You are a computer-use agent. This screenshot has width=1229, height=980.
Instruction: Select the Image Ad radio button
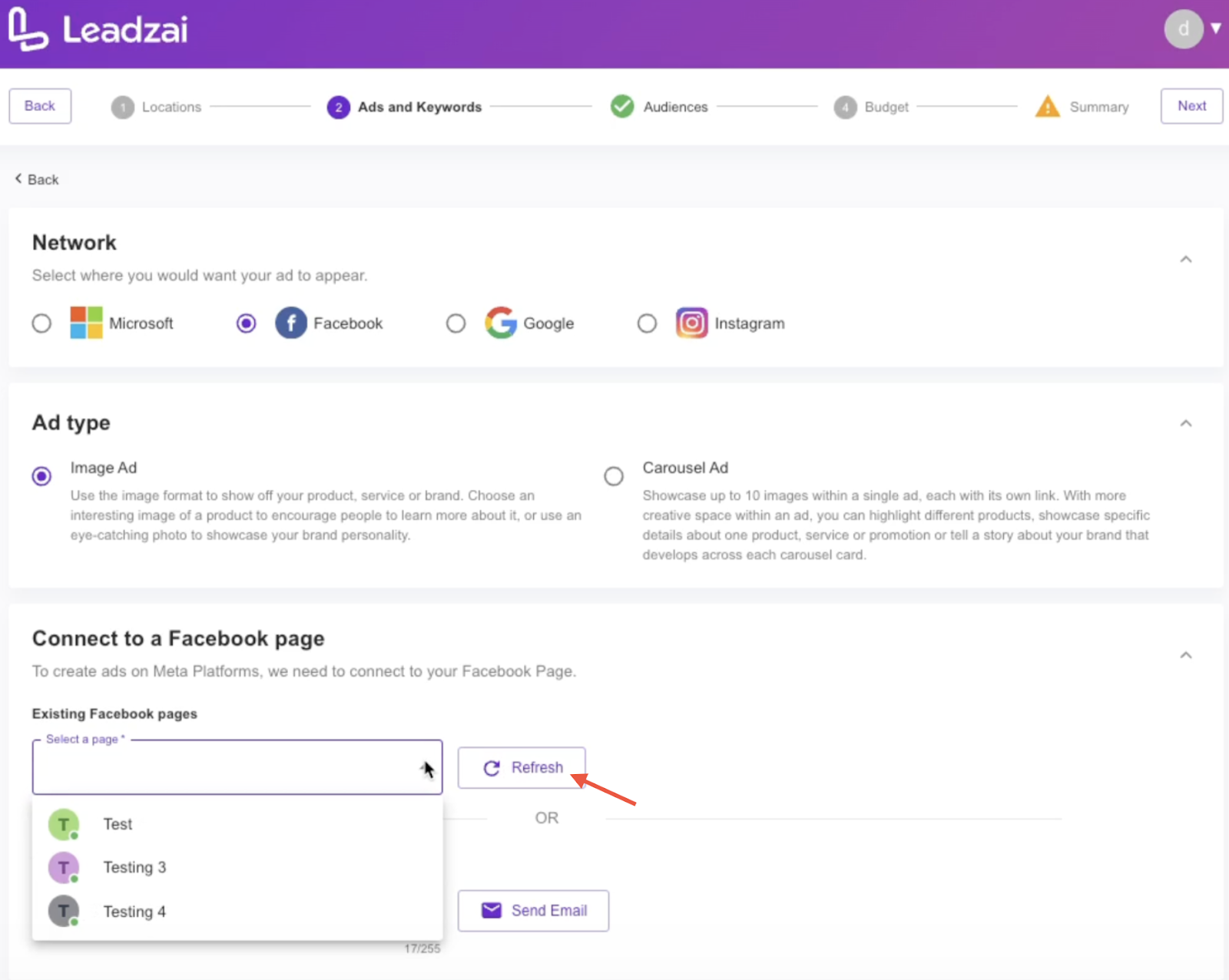[41, 476]
